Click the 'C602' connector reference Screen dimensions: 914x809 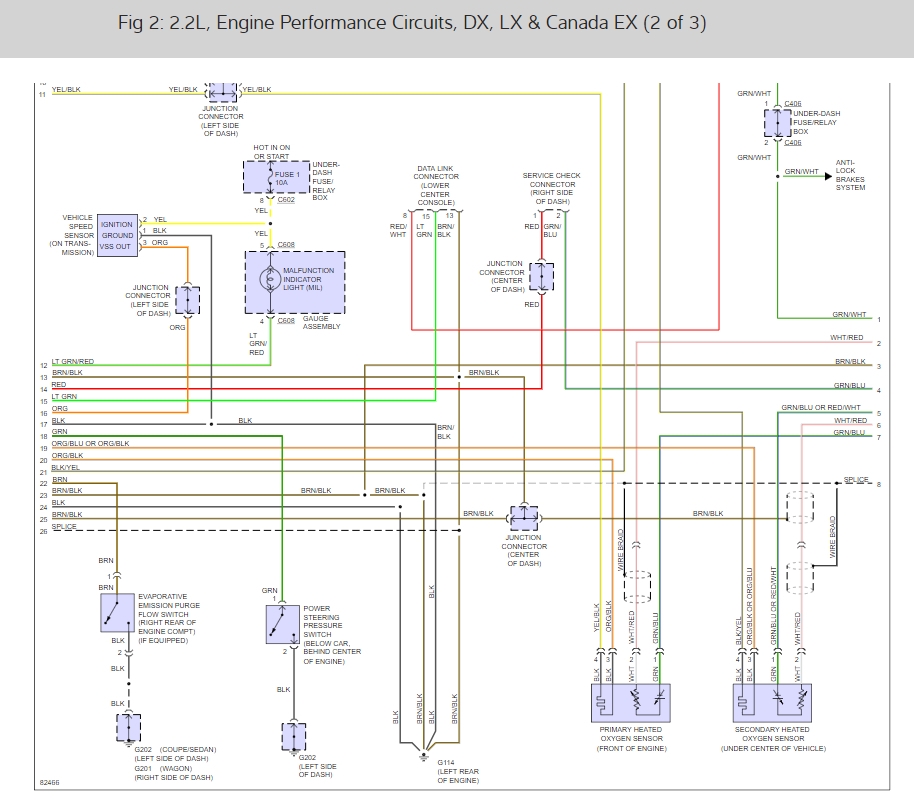[x=286, y=199]
